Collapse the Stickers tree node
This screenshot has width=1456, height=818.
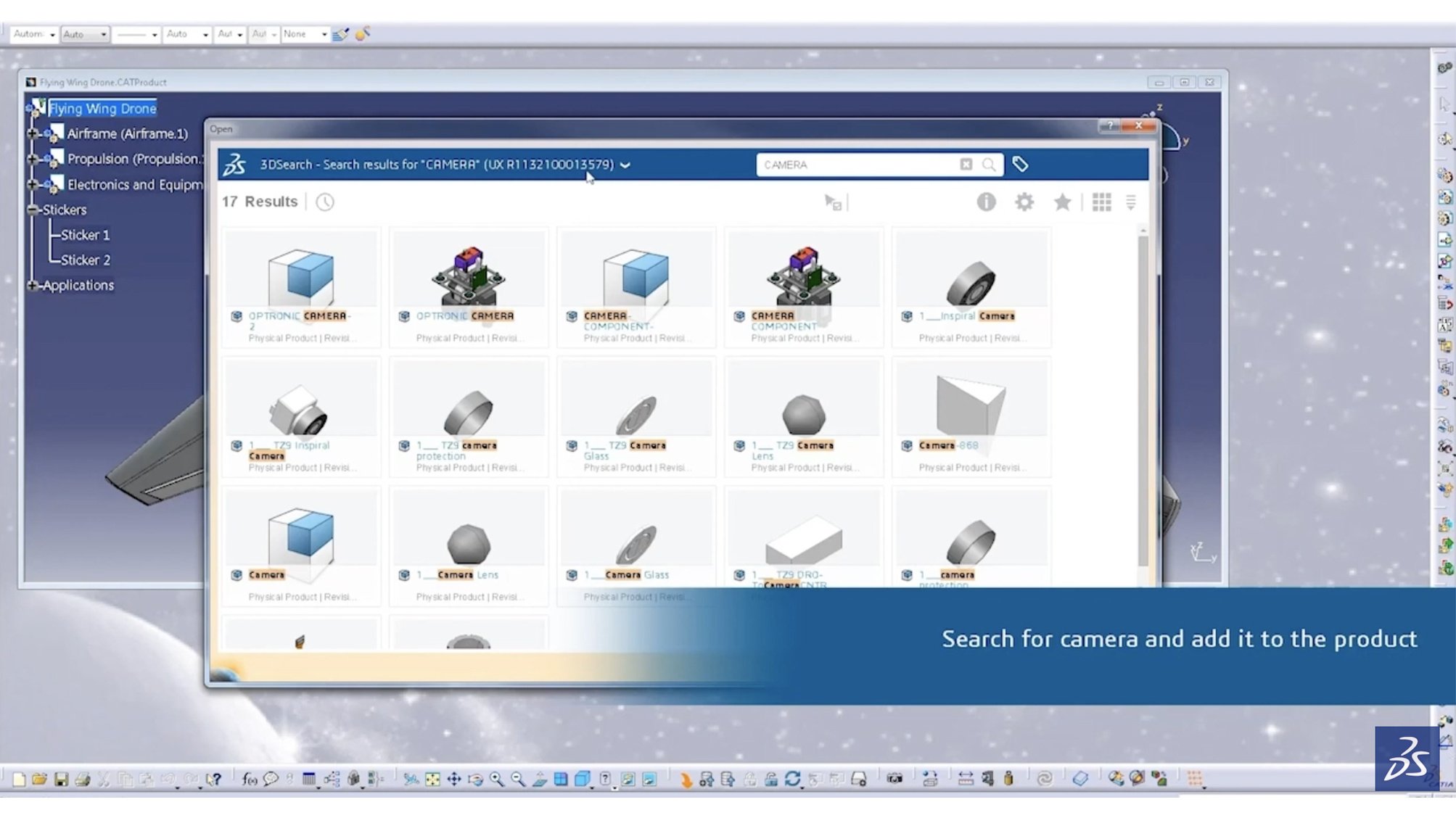click(33, 210)
